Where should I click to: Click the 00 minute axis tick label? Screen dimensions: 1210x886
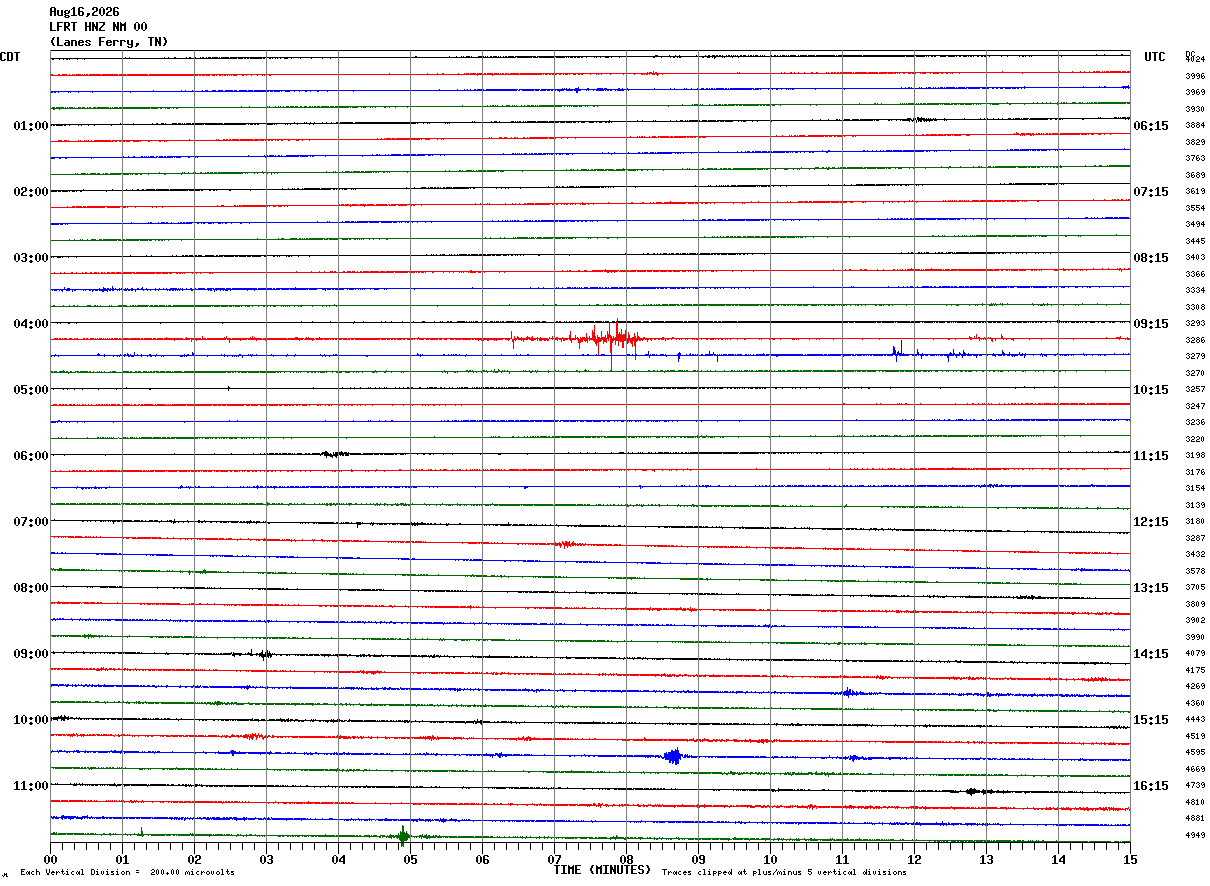[x=50, y=859]
